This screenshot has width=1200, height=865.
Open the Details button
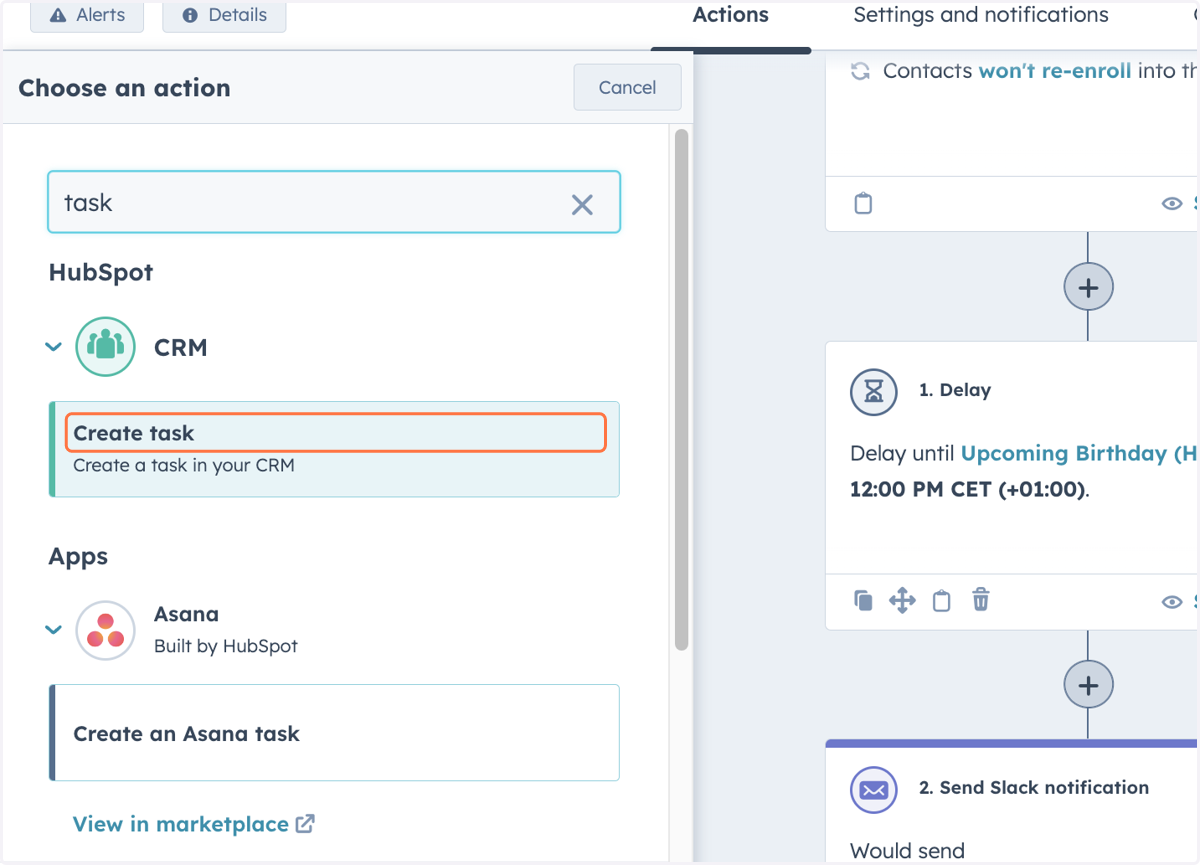[x=224, y=16]
